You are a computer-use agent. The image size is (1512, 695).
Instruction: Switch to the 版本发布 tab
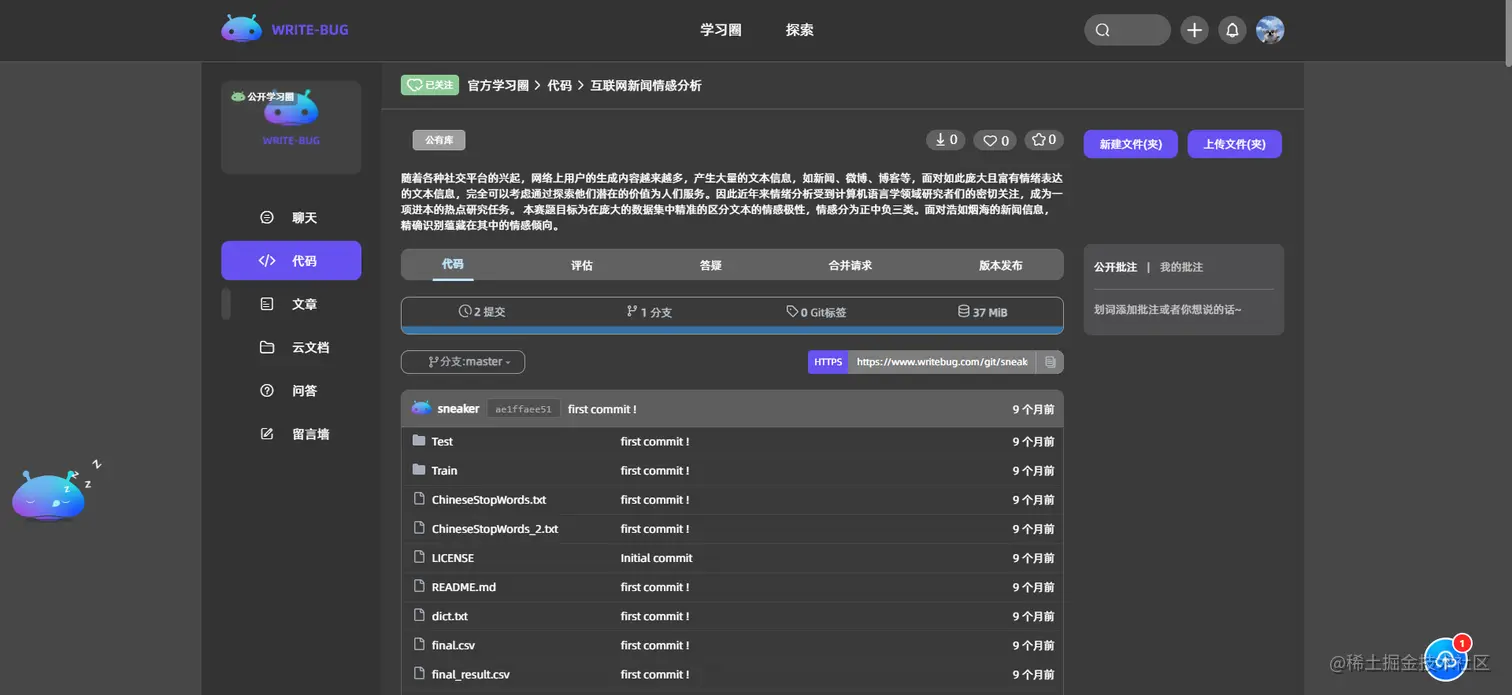(x=1000, y=265)
